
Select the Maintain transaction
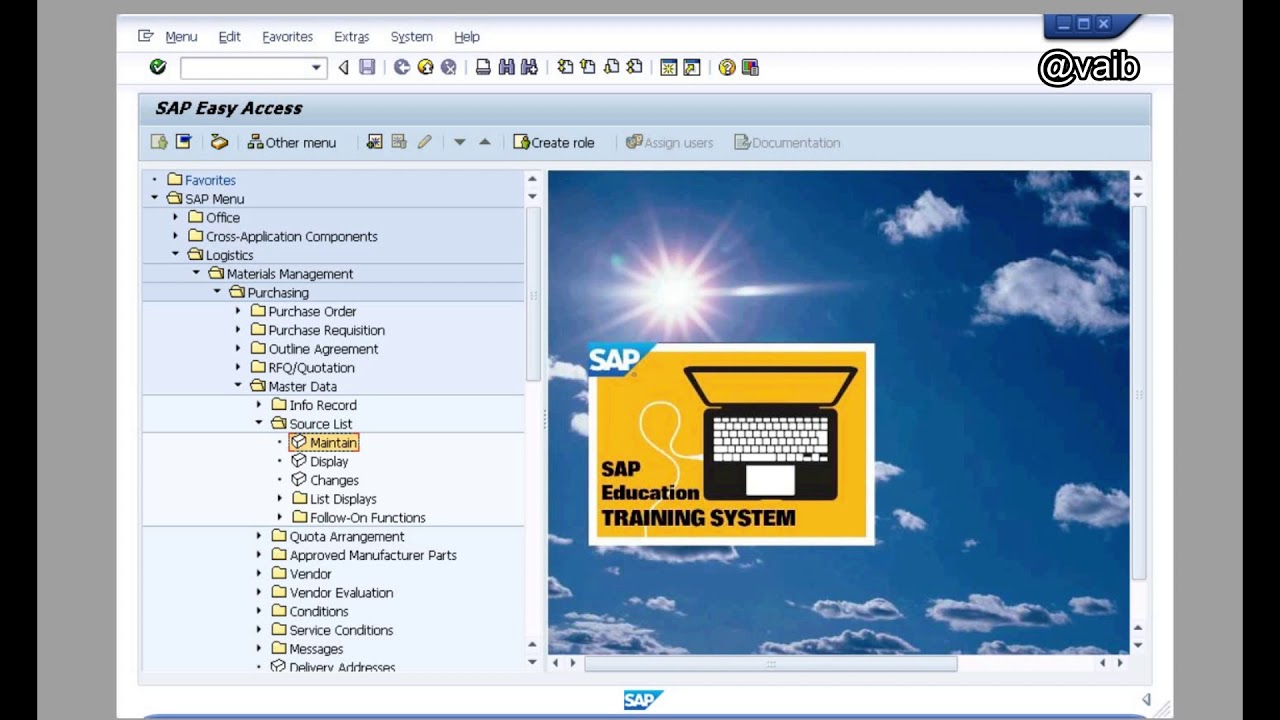point(324,442)
